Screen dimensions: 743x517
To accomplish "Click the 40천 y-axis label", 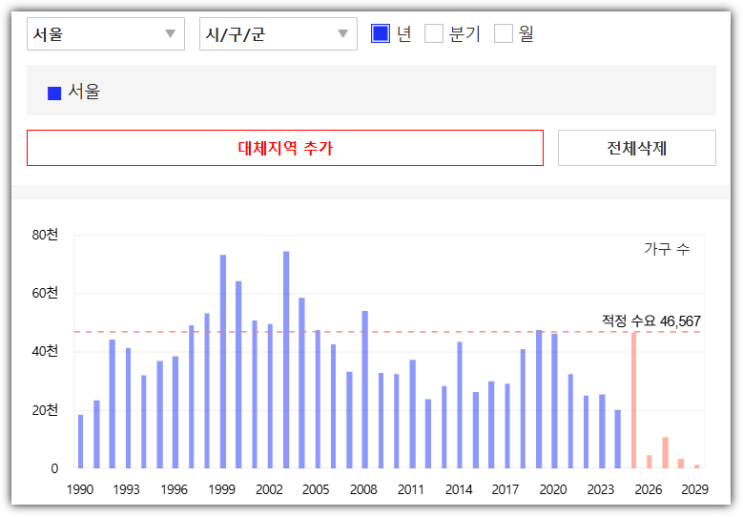I will [x=45, y=351].
